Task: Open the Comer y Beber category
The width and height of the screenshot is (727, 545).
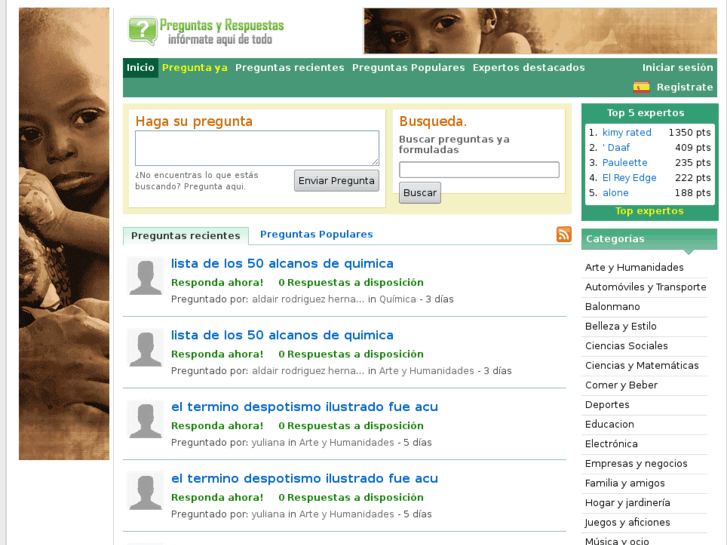Action: point(621,385)
